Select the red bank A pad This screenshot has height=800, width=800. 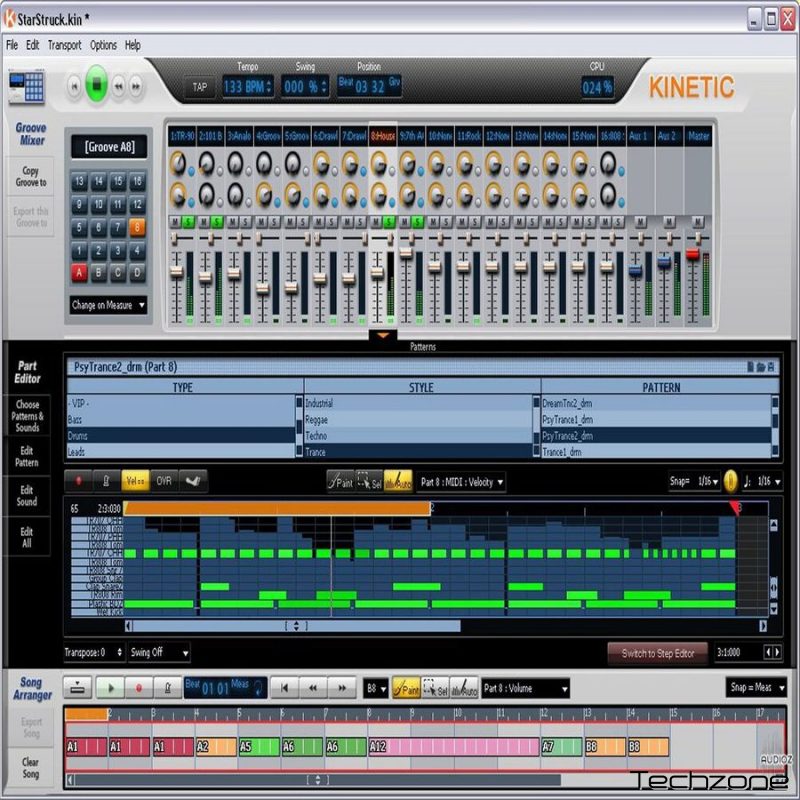tap(79, 273)
